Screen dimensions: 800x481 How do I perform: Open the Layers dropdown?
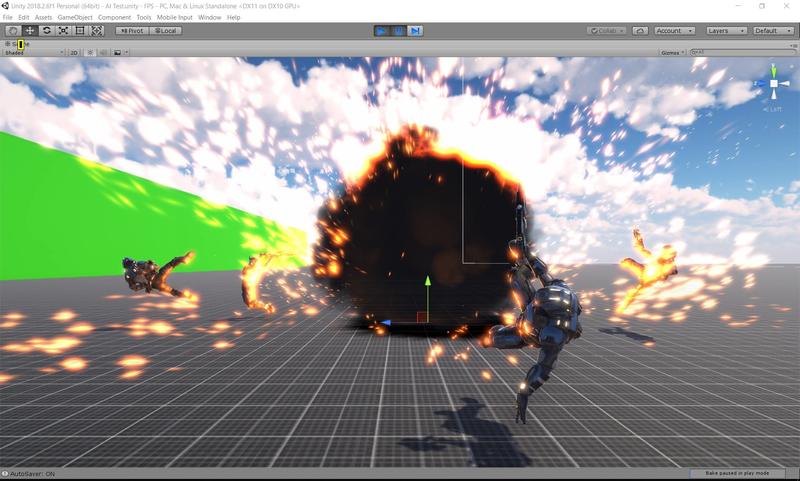click(727, 31)
